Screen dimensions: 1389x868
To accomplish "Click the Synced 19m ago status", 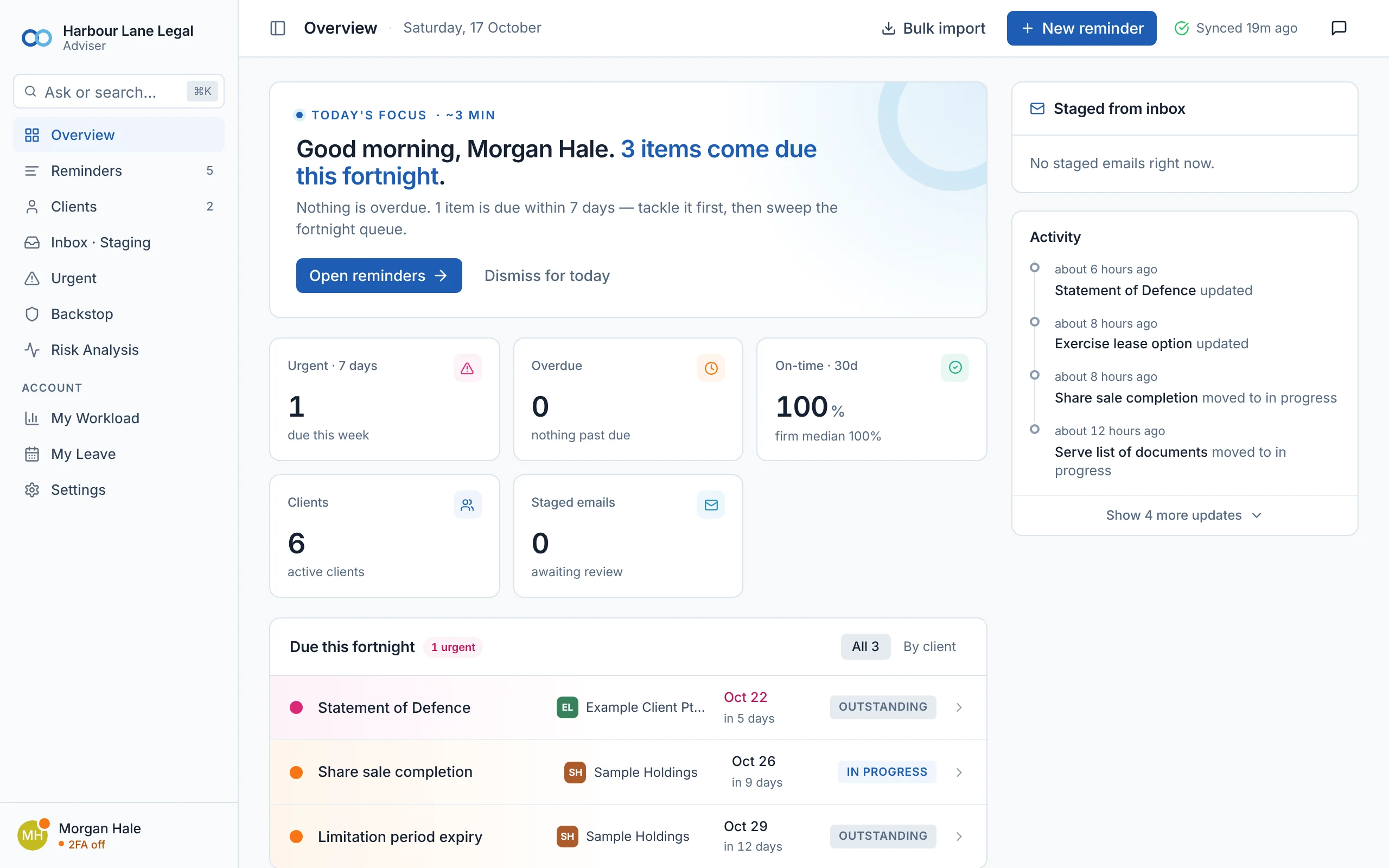I will [x=1236, y=28].
